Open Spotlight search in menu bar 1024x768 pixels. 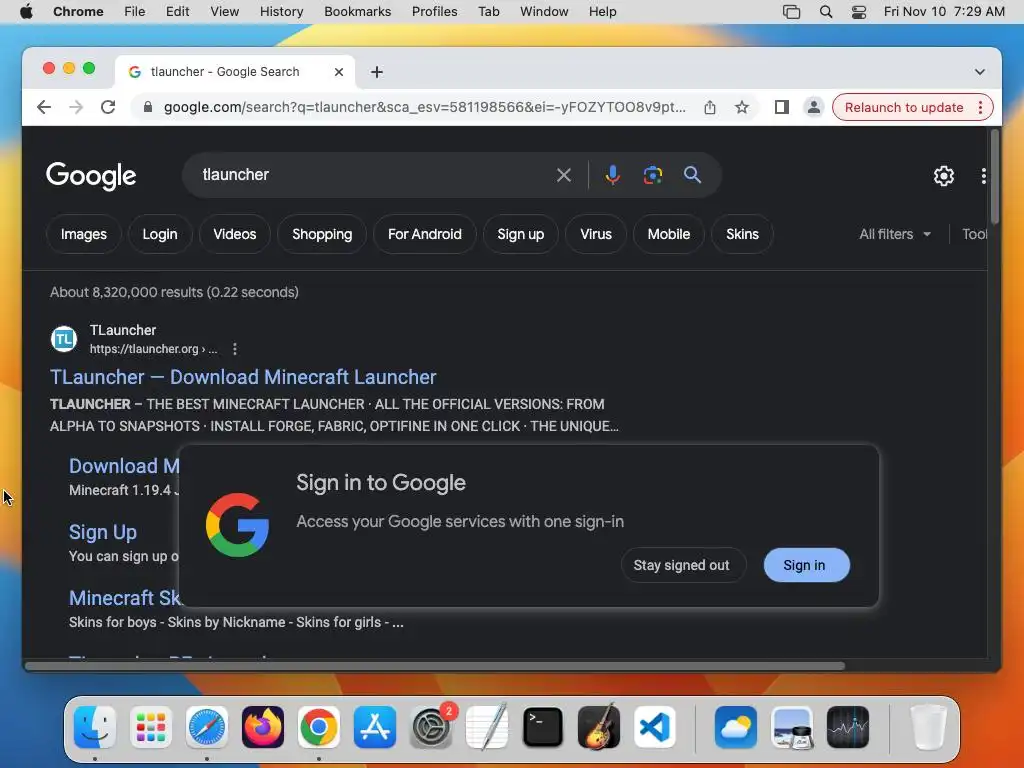[826, 12]
